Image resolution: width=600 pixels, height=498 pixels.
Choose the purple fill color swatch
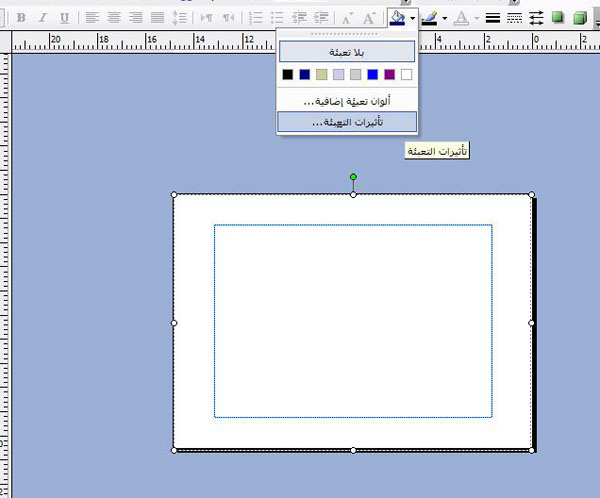(389, 75)
